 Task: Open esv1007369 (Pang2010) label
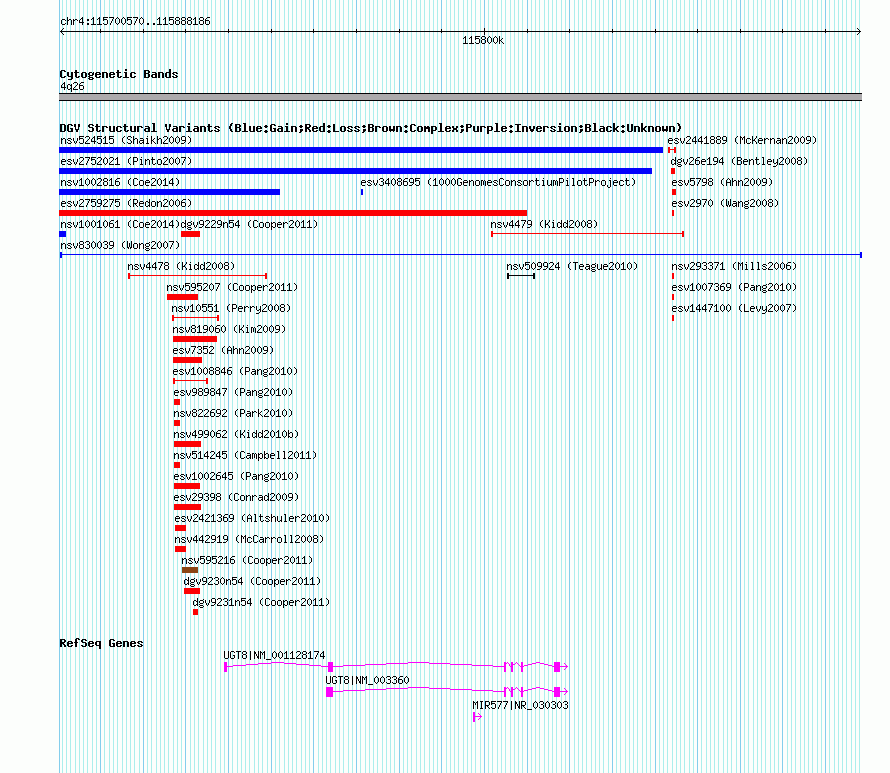734,287
